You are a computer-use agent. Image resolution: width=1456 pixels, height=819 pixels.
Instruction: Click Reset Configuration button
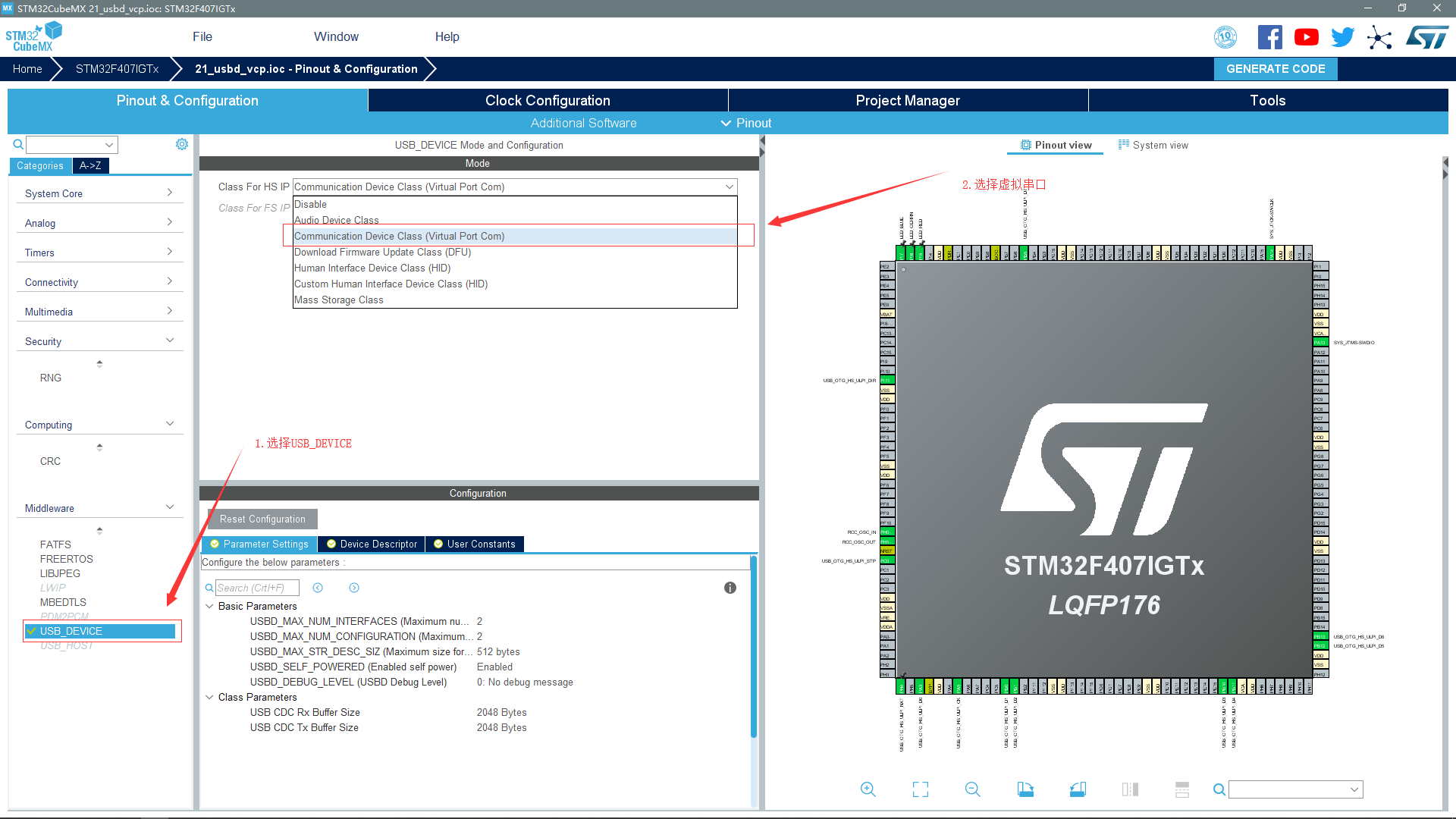point(262,519)
